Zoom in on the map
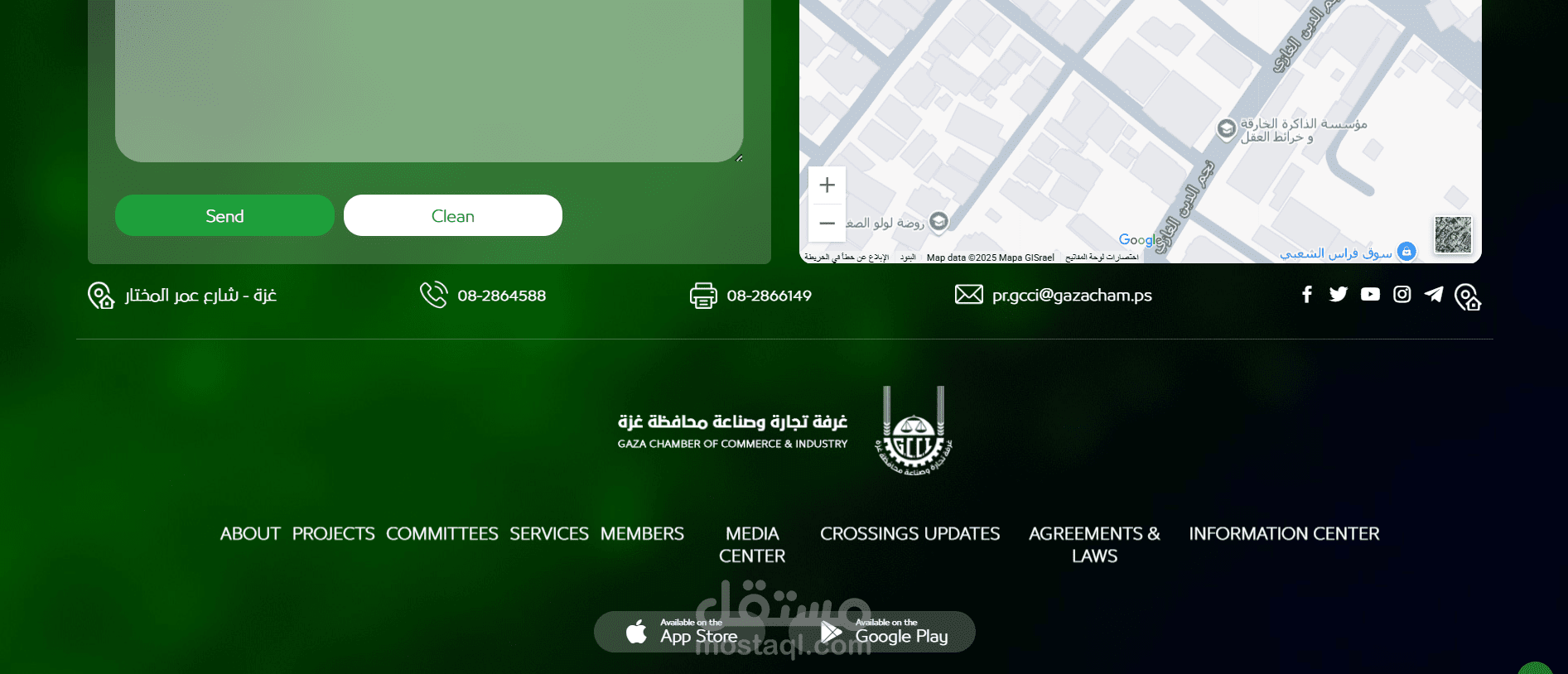 (827, 185)
